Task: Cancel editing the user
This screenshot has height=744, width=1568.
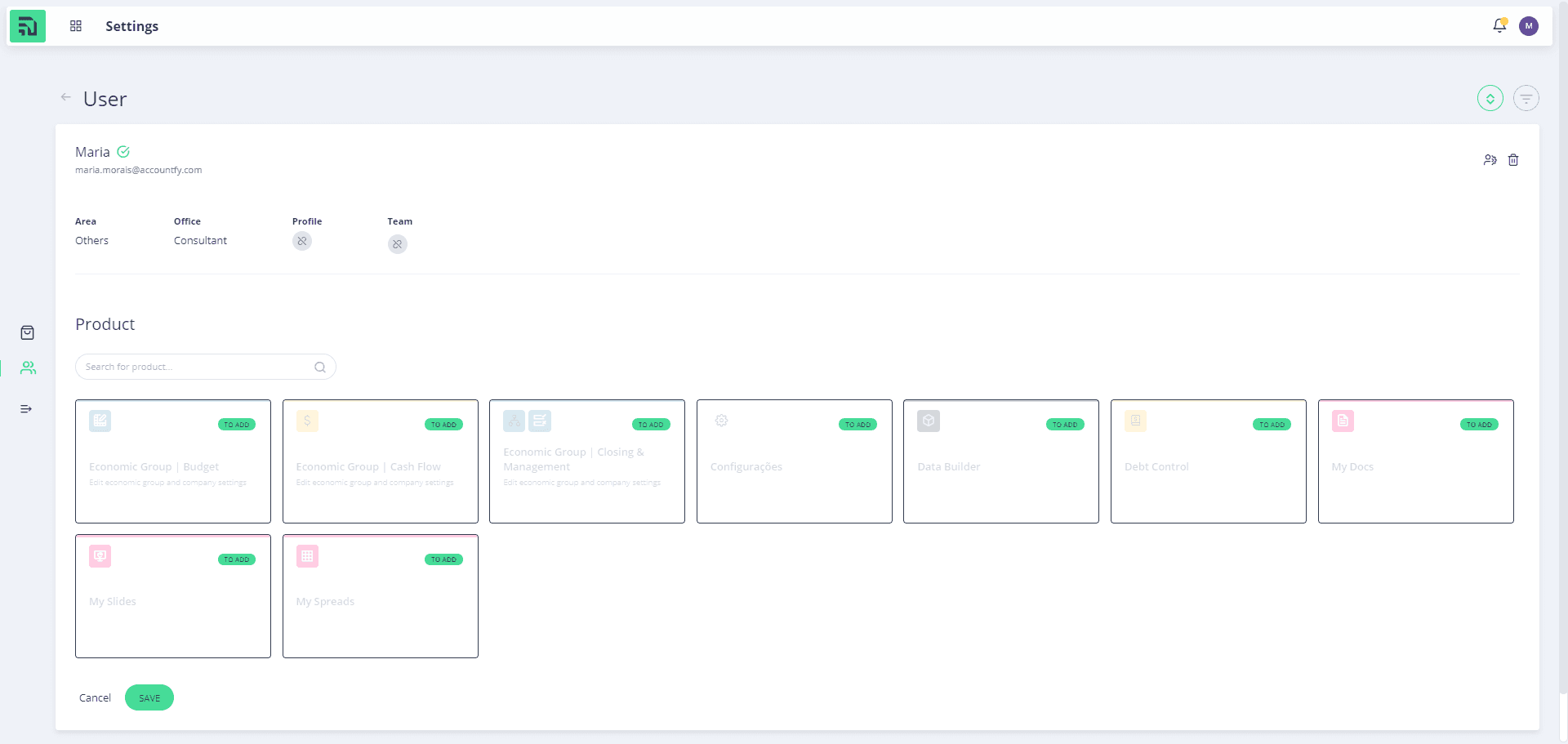Action: click(95, 697)
